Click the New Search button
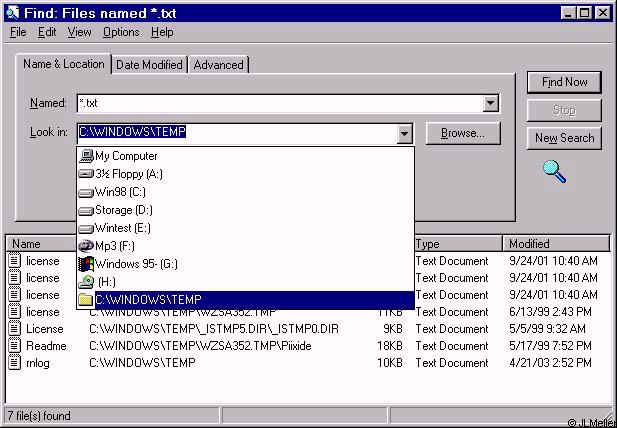The image size is (617, 428). click(x=564, y=138)
